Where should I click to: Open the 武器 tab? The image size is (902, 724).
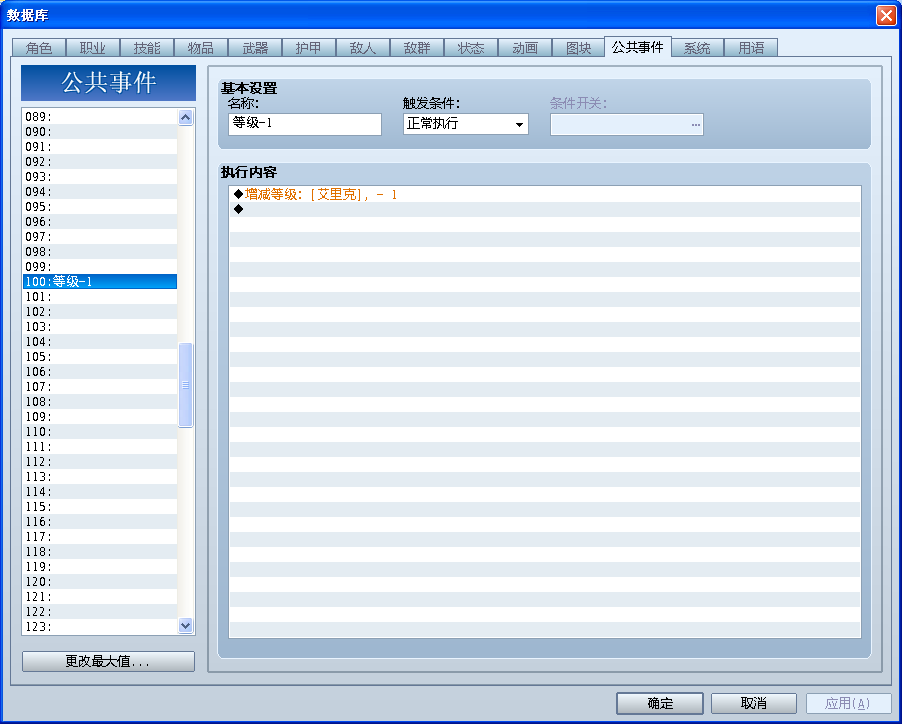[255, 48]
